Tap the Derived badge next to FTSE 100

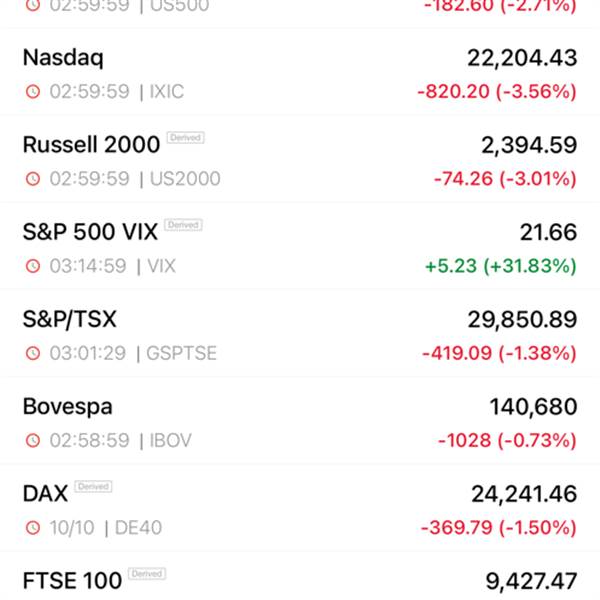147,574
